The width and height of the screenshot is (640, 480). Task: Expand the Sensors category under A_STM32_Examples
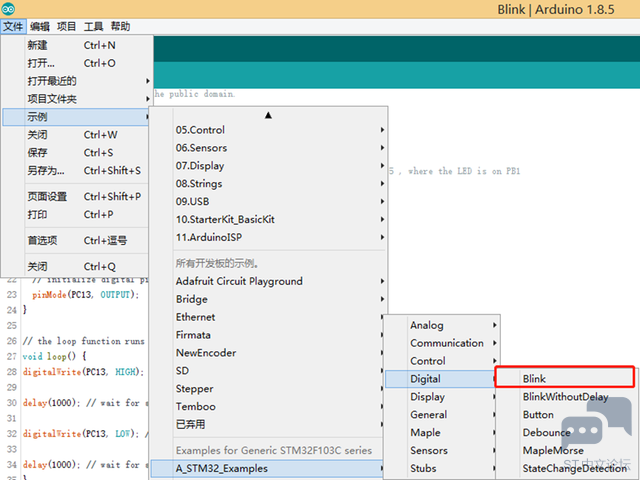point(441,451)
